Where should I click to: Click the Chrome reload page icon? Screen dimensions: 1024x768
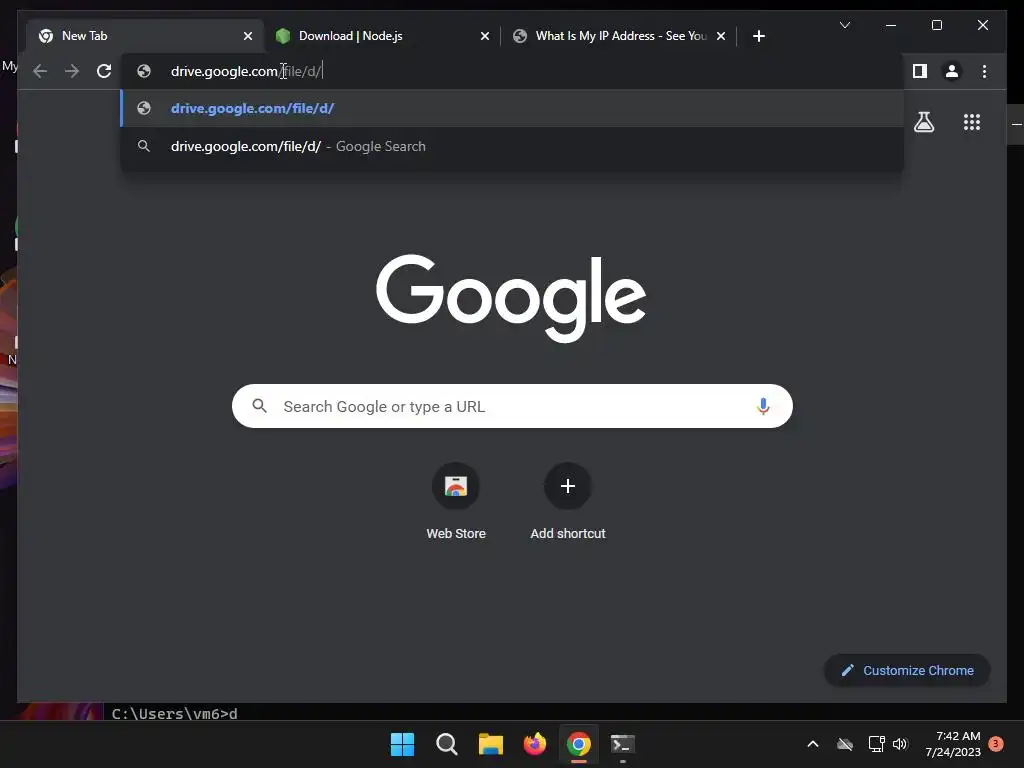point(104,71)
